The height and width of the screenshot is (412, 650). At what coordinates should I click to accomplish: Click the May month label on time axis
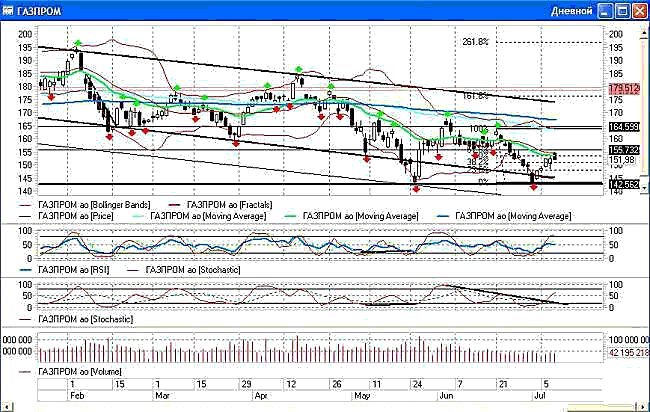coord(362,395)
